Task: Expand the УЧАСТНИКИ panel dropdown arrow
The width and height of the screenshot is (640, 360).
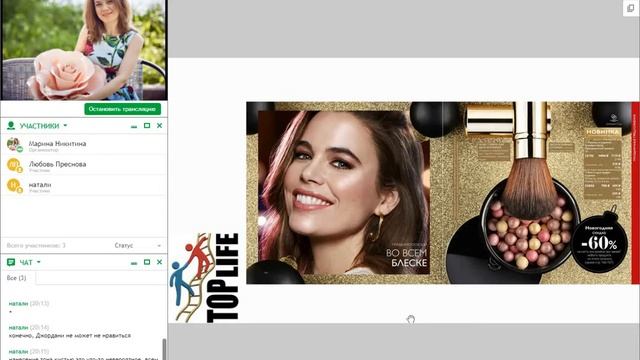Action: tap(65, 126)
